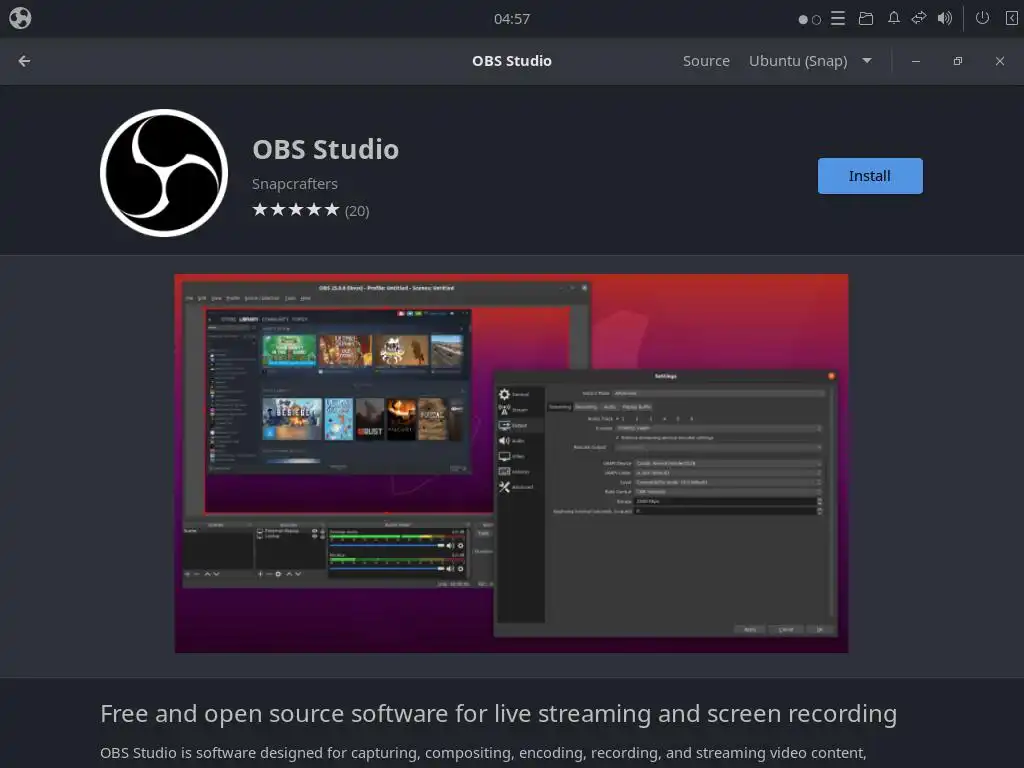1024x768 pixels.
Task: Restore the software center window size
Action: 957,61
